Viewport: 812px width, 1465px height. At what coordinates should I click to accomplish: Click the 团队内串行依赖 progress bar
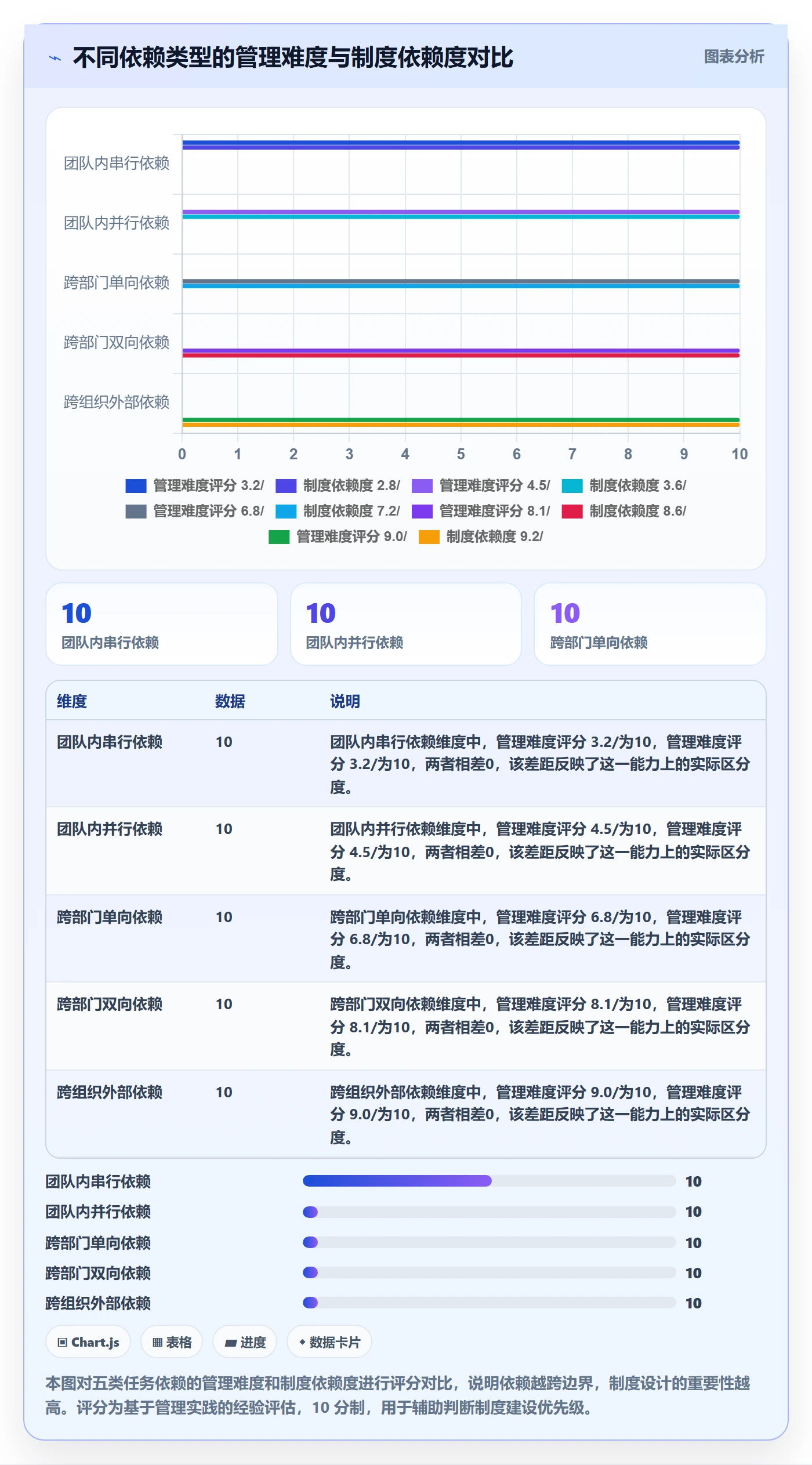(x=489, y=1181)
